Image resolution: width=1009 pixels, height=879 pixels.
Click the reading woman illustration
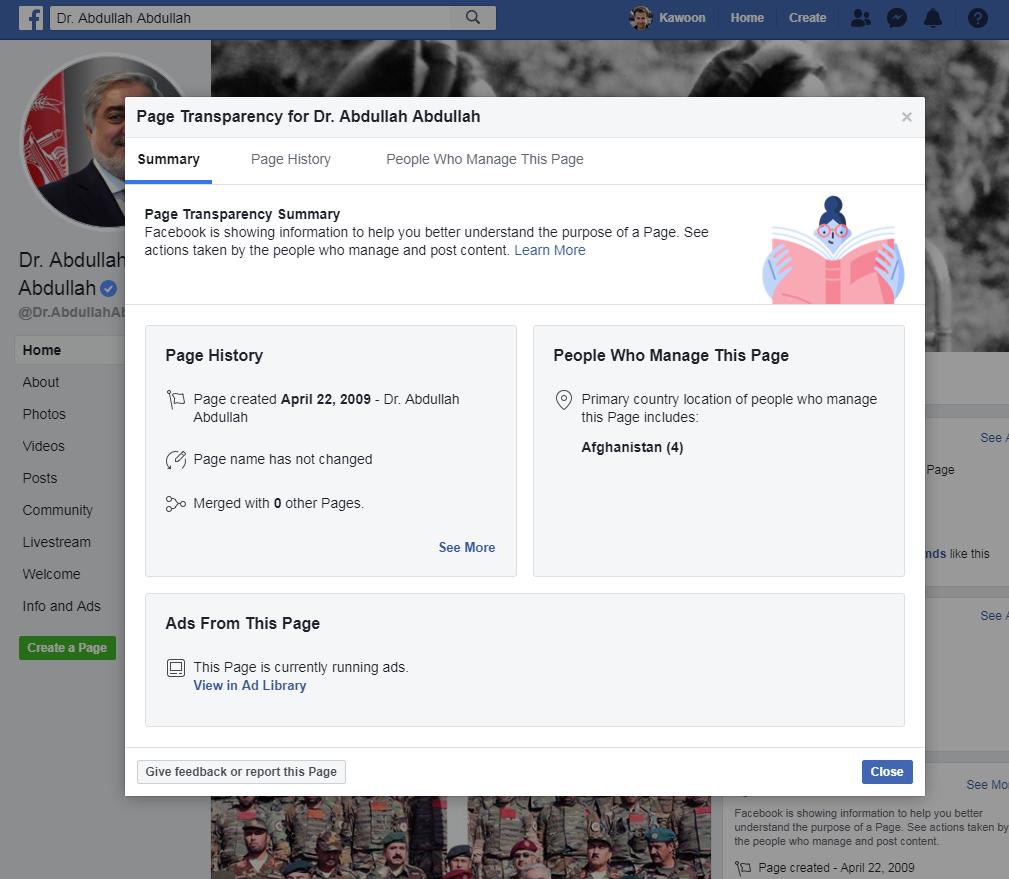point(833,250)
